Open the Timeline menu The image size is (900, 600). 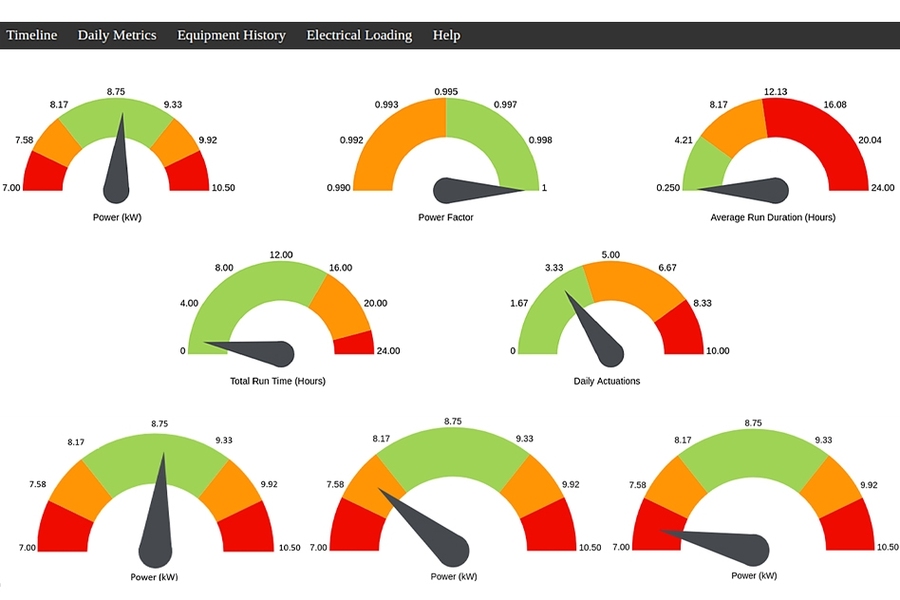[32, 35]
